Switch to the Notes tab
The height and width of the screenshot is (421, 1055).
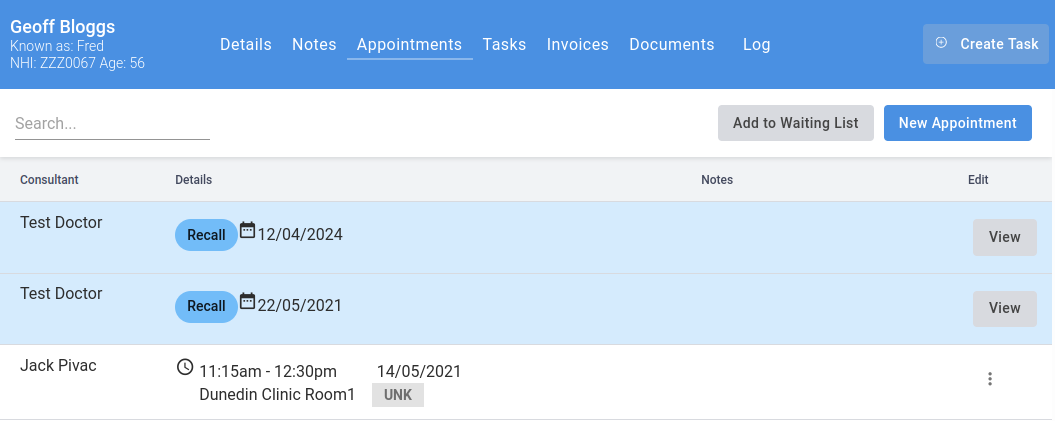pyautogui.click(x=314, y=45)
